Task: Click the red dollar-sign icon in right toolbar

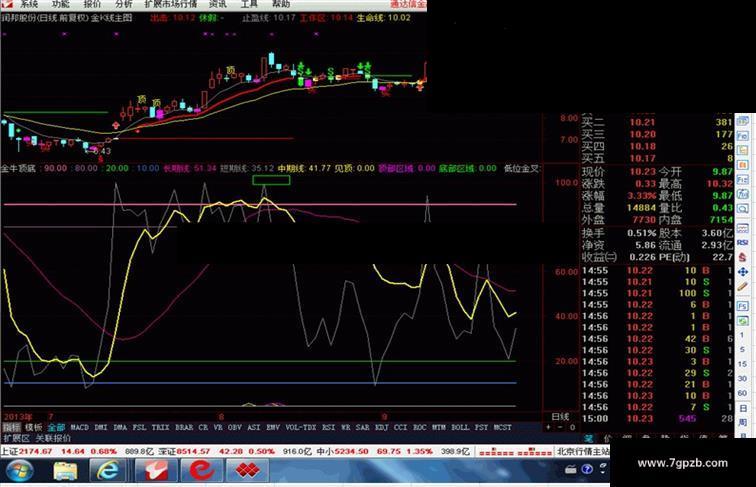Action: pos(743,257)
